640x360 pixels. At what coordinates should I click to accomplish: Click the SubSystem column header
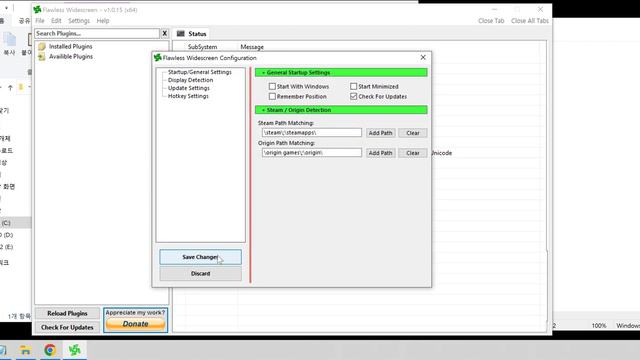202,47
